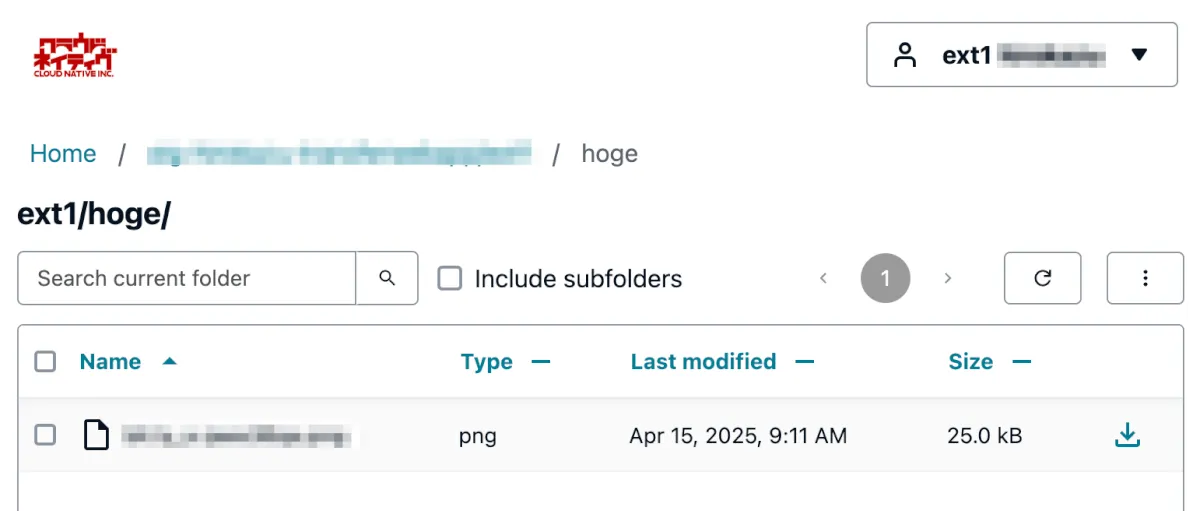Go to previous page arrow
Image resolution: width=1200 pixels, height=511 pixels.
pos(824,278)
